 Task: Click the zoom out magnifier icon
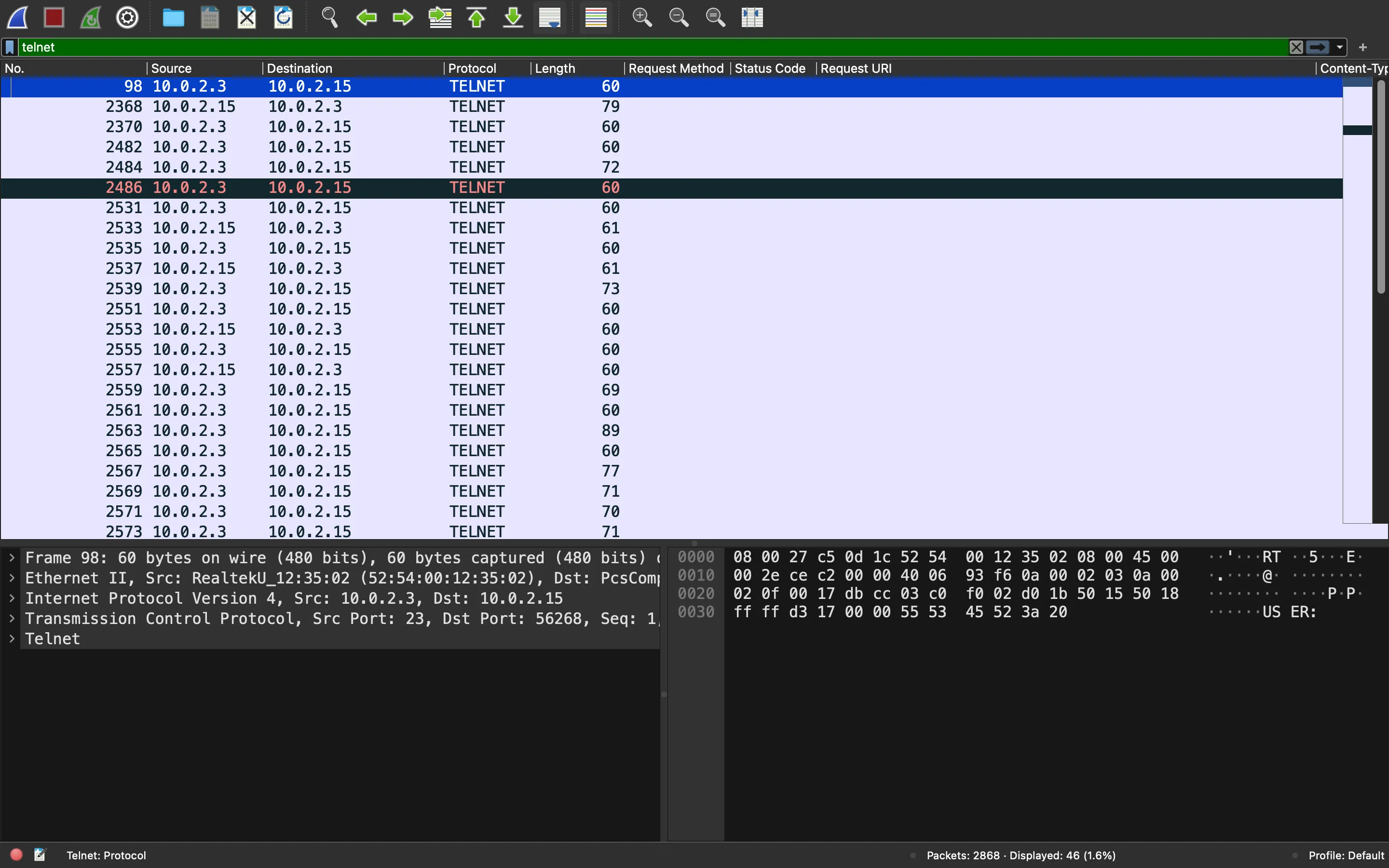tap(679, 17)
